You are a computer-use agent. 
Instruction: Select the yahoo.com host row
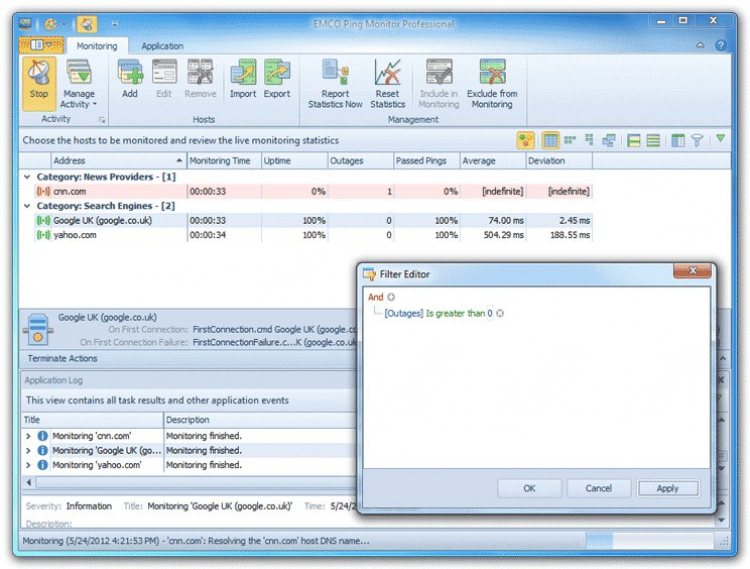313,235
